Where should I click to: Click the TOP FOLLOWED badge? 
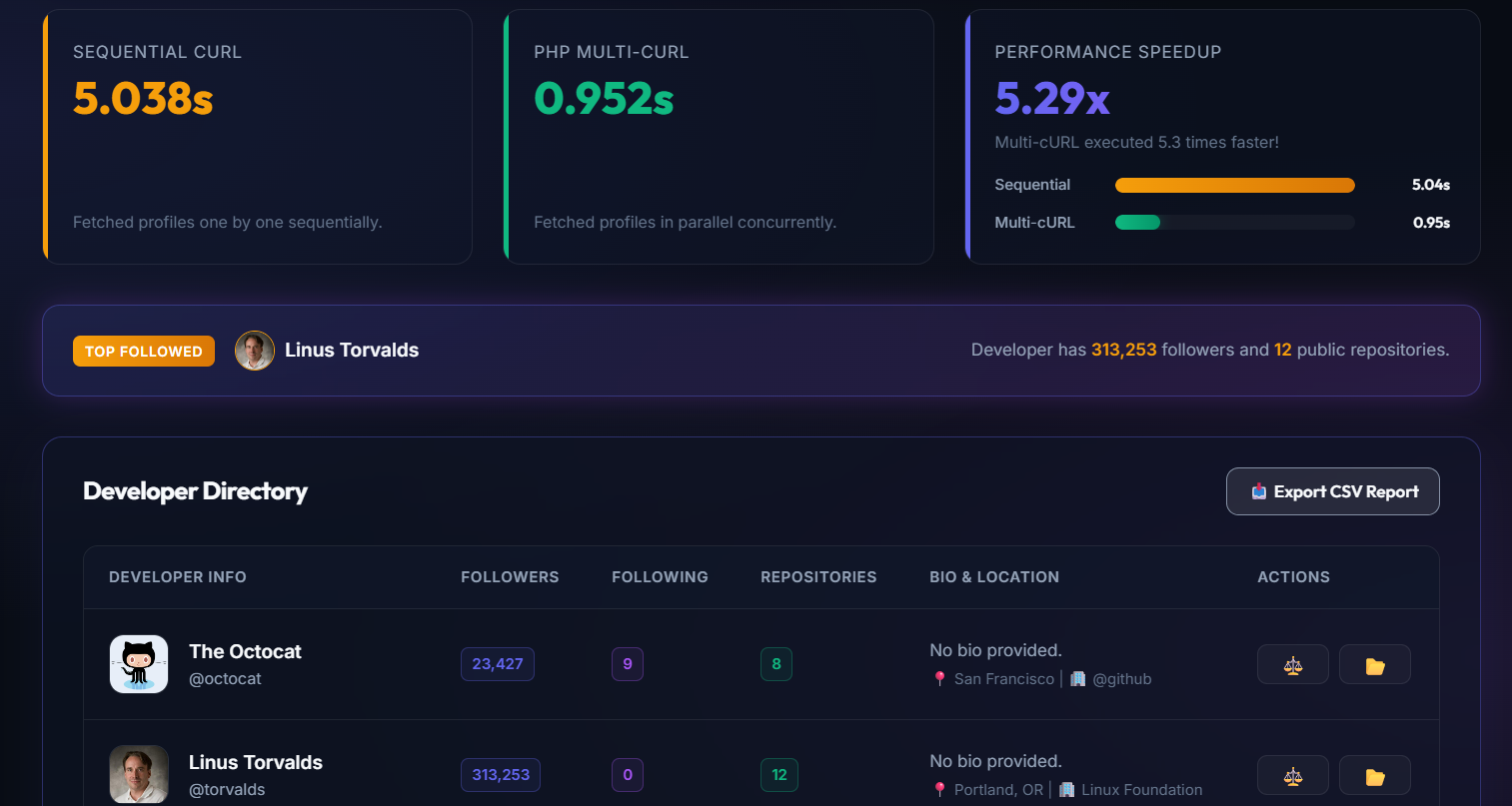click(144, 351)
